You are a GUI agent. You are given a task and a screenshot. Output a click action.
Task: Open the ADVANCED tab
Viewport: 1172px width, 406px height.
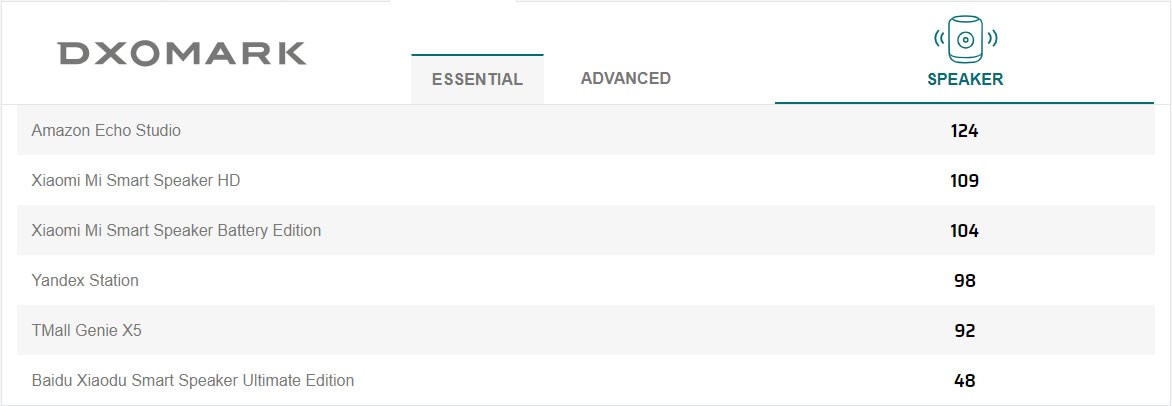pyautogui.click(x=626, y=79)
